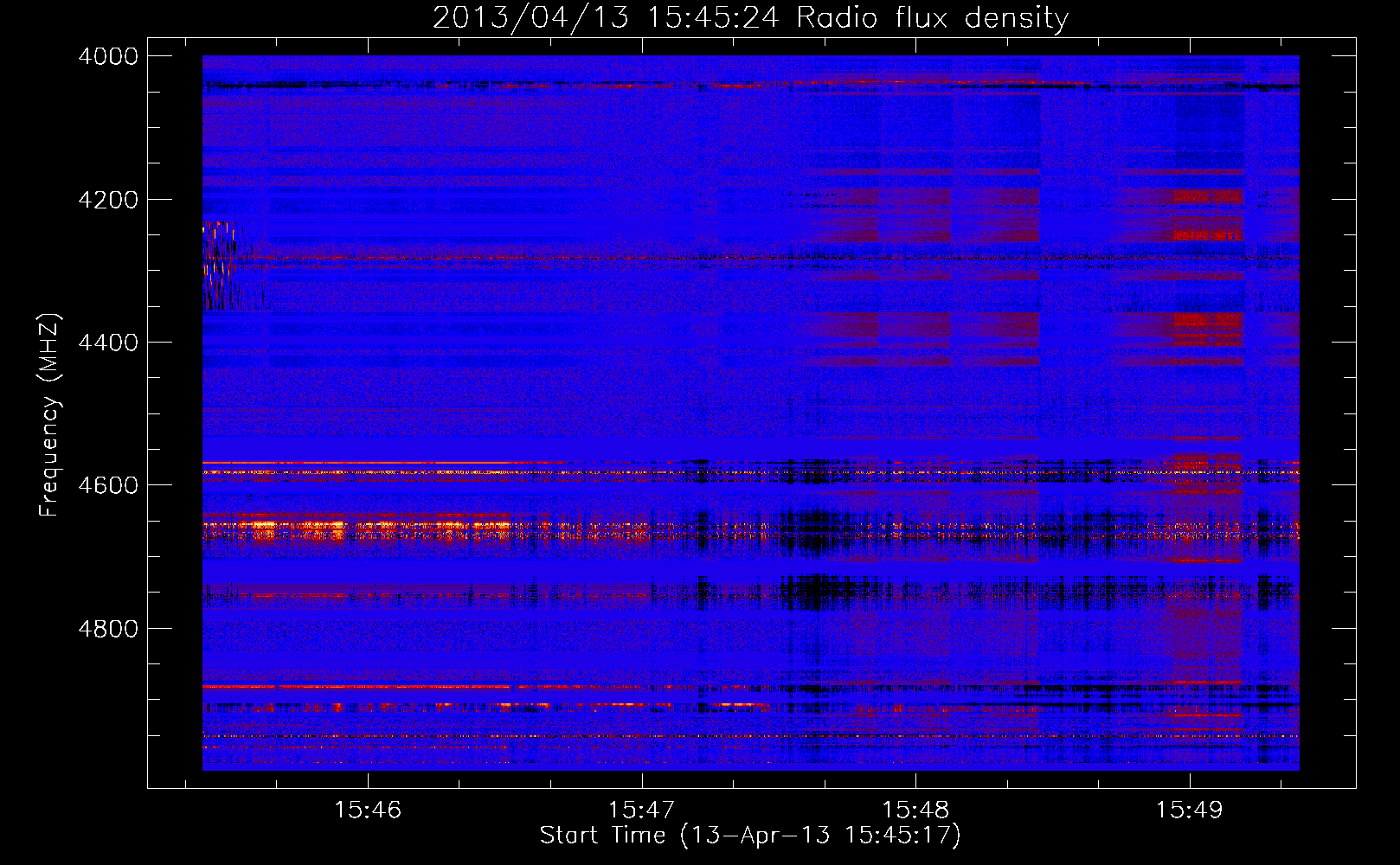Viewport: 1400px width, 865px height.
Task: Click the "Start Time (13-Apr-13 15:45:17)" axis label
Action: coord(750,836)
